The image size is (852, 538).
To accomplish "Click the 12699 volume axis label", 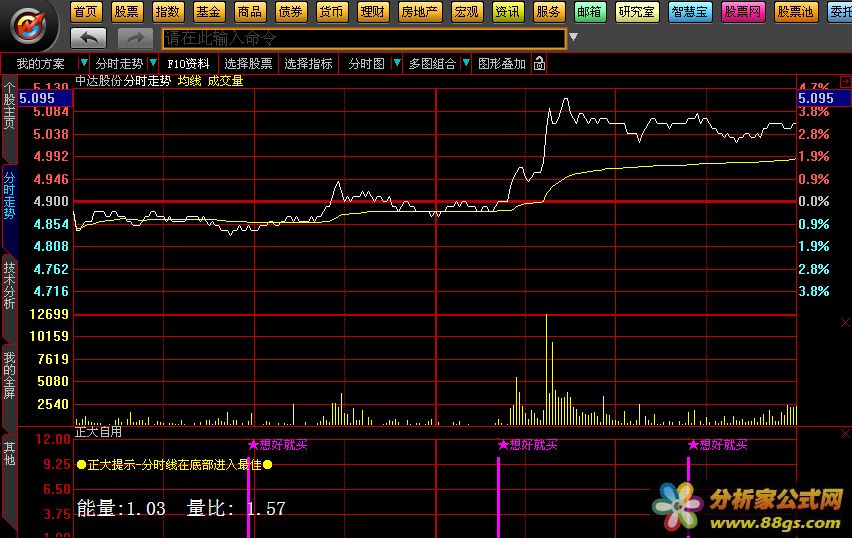I will (x=49, y=314).
